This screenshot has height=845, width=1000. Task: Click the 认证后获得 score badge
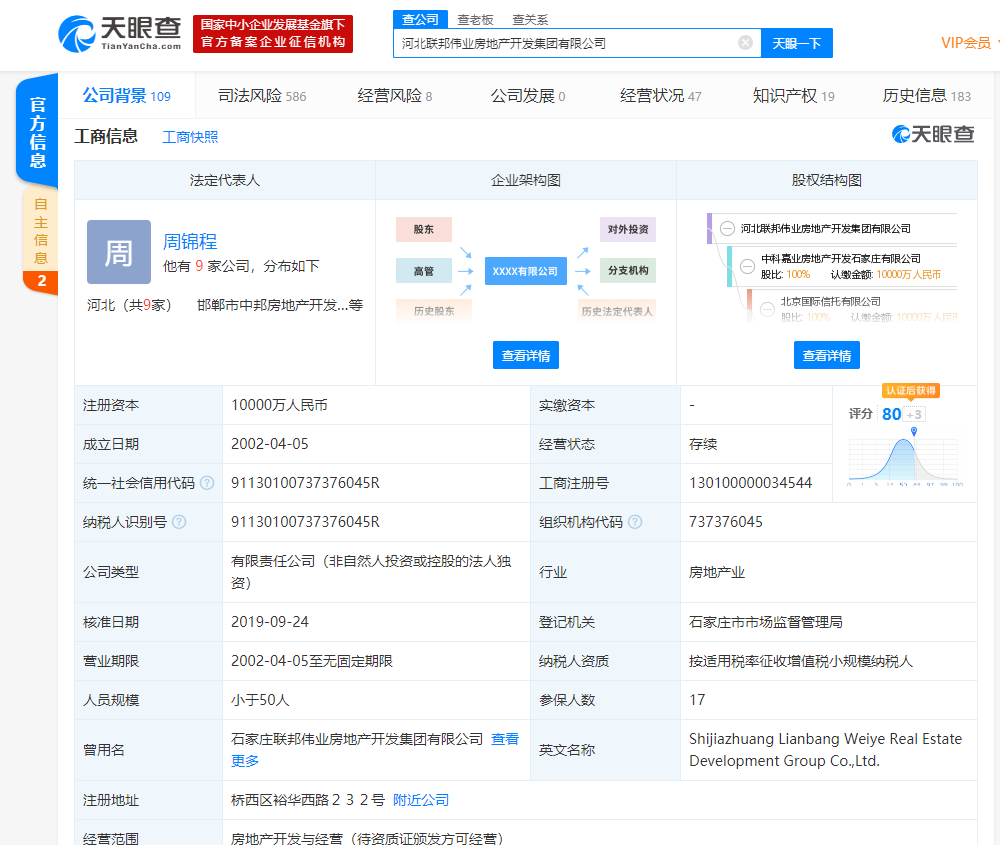coord(910,390)
